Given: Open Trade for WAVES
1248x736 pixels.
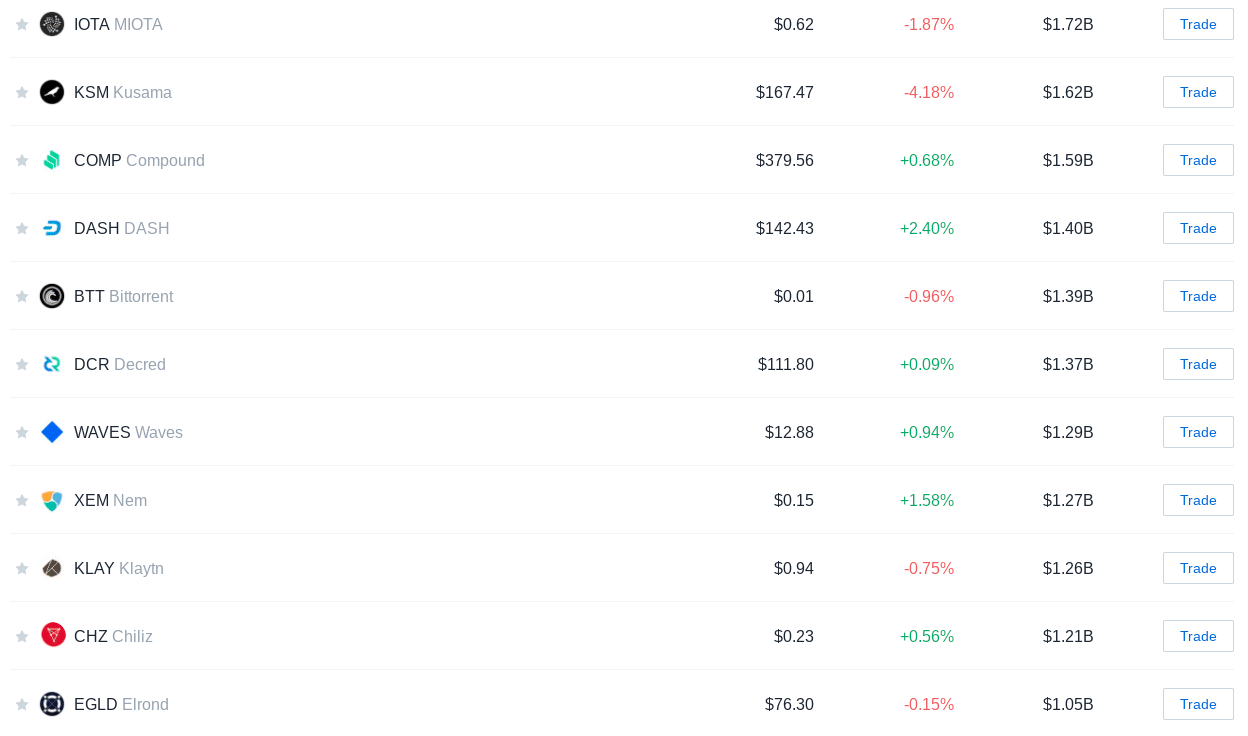Looking at the screenshot, I should [1198, 432].
